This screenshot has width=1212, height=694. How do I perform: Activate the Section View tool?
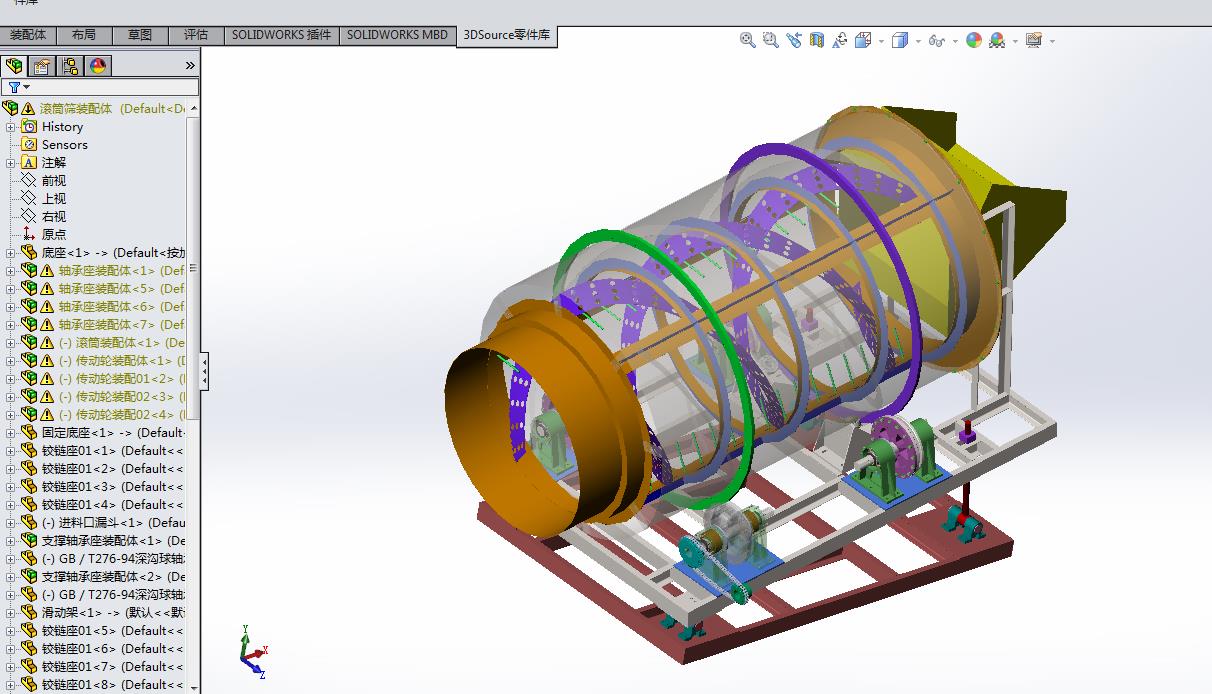tap(817, 40)
